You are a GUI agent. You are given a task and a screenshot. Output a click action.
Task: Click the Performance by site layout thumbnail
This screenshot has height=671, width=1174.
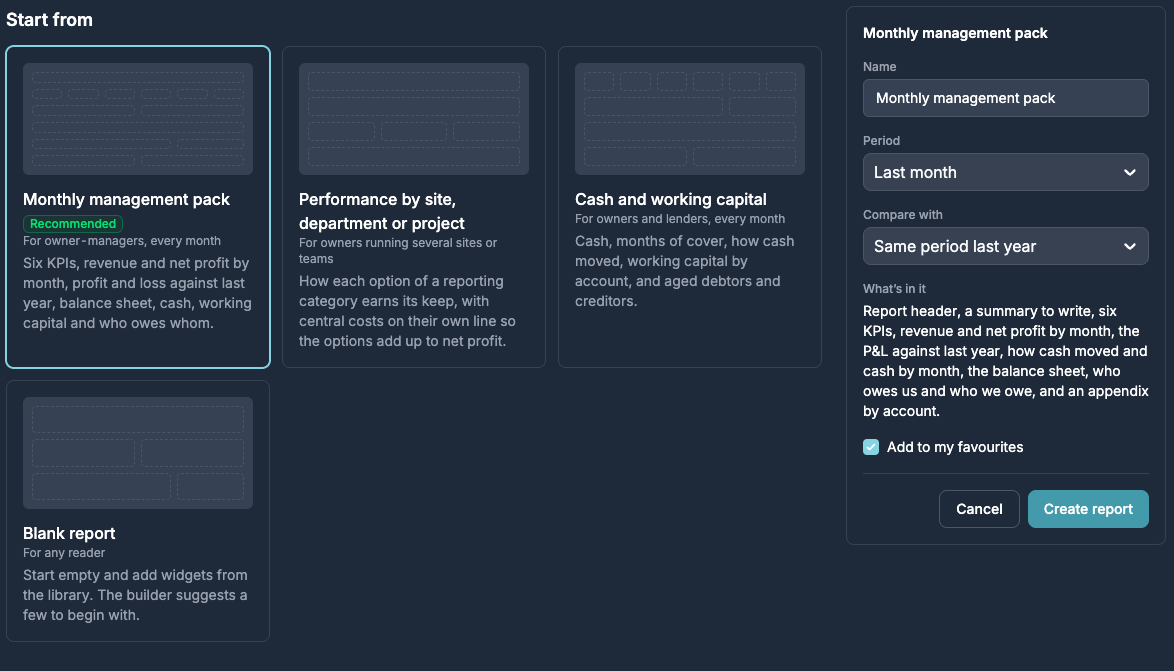pos(414,119)
